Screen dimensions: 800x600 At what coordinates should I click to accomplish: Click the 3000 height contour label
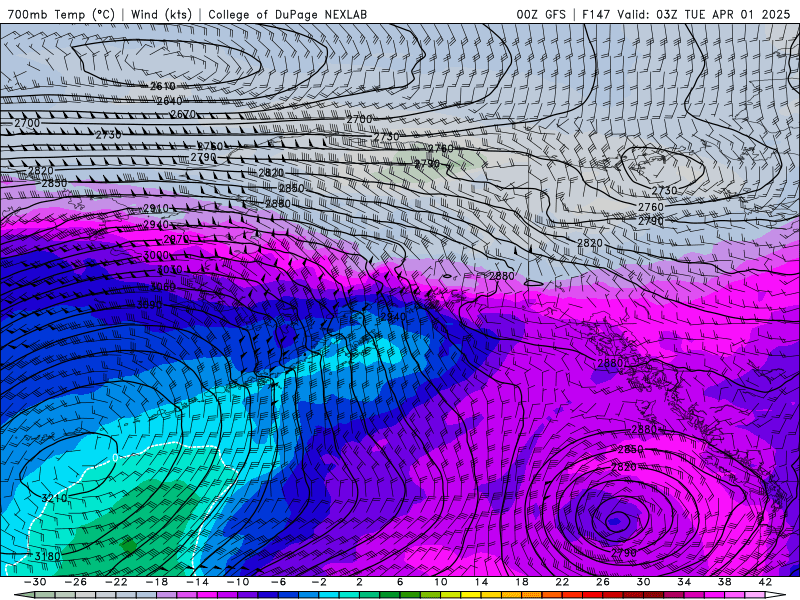156,255
